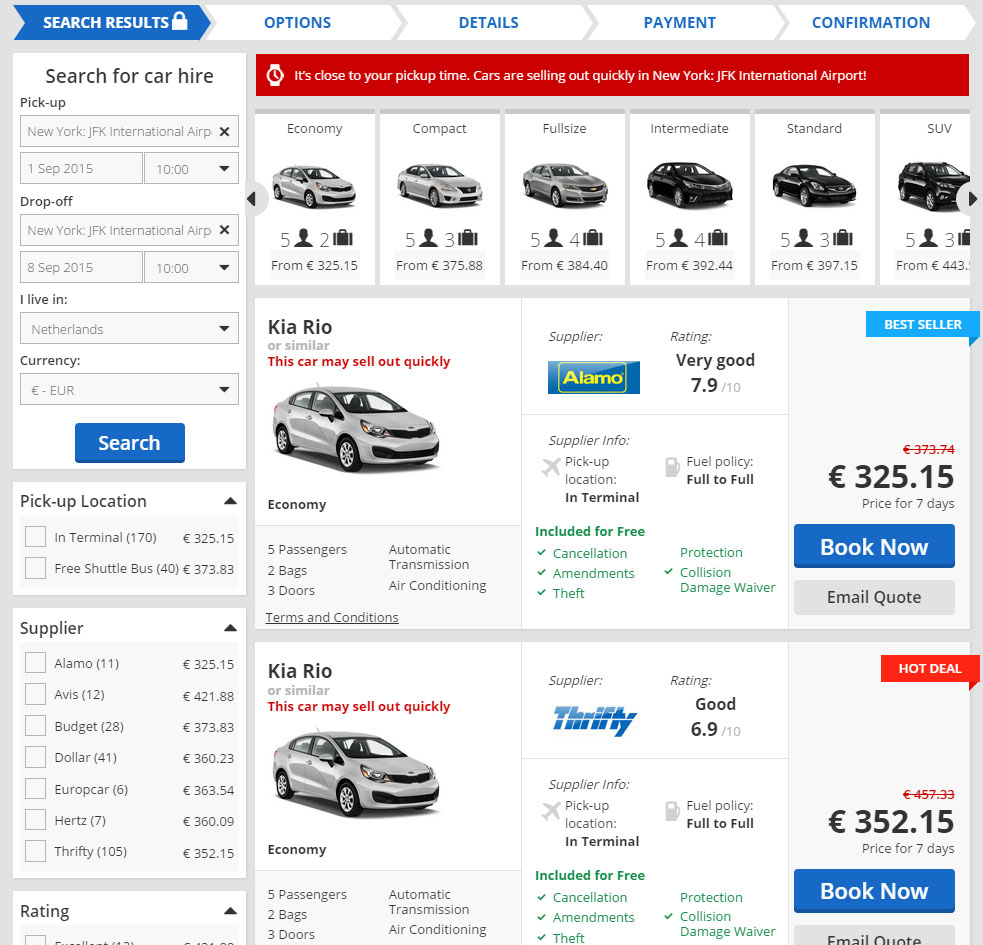Click the 'Good' 6.9 rating
The height and width of the screenshot is (945, 983).
[x=715, y=717]
